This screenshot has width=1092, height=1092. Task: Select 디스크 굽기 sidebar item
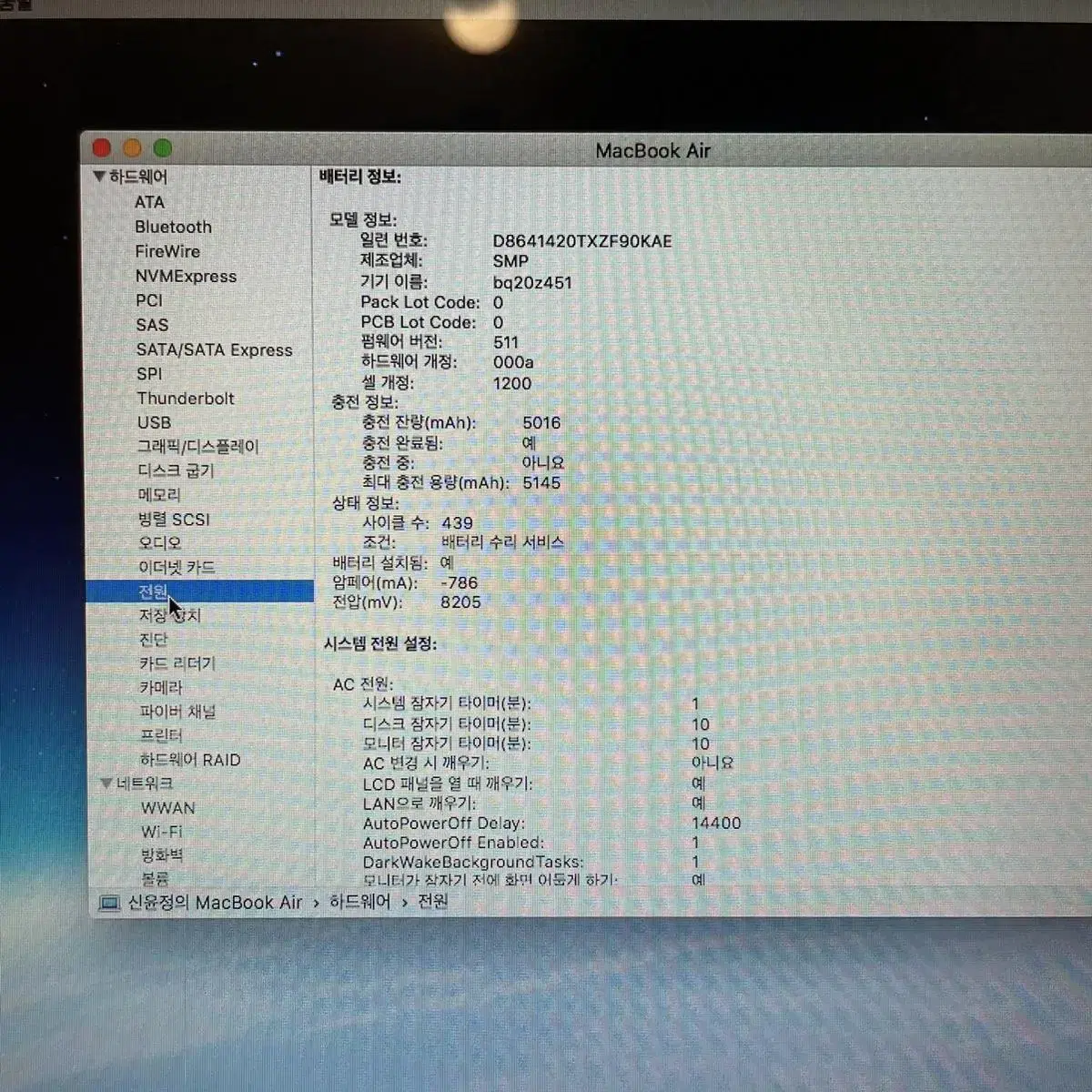click(176, 470)
